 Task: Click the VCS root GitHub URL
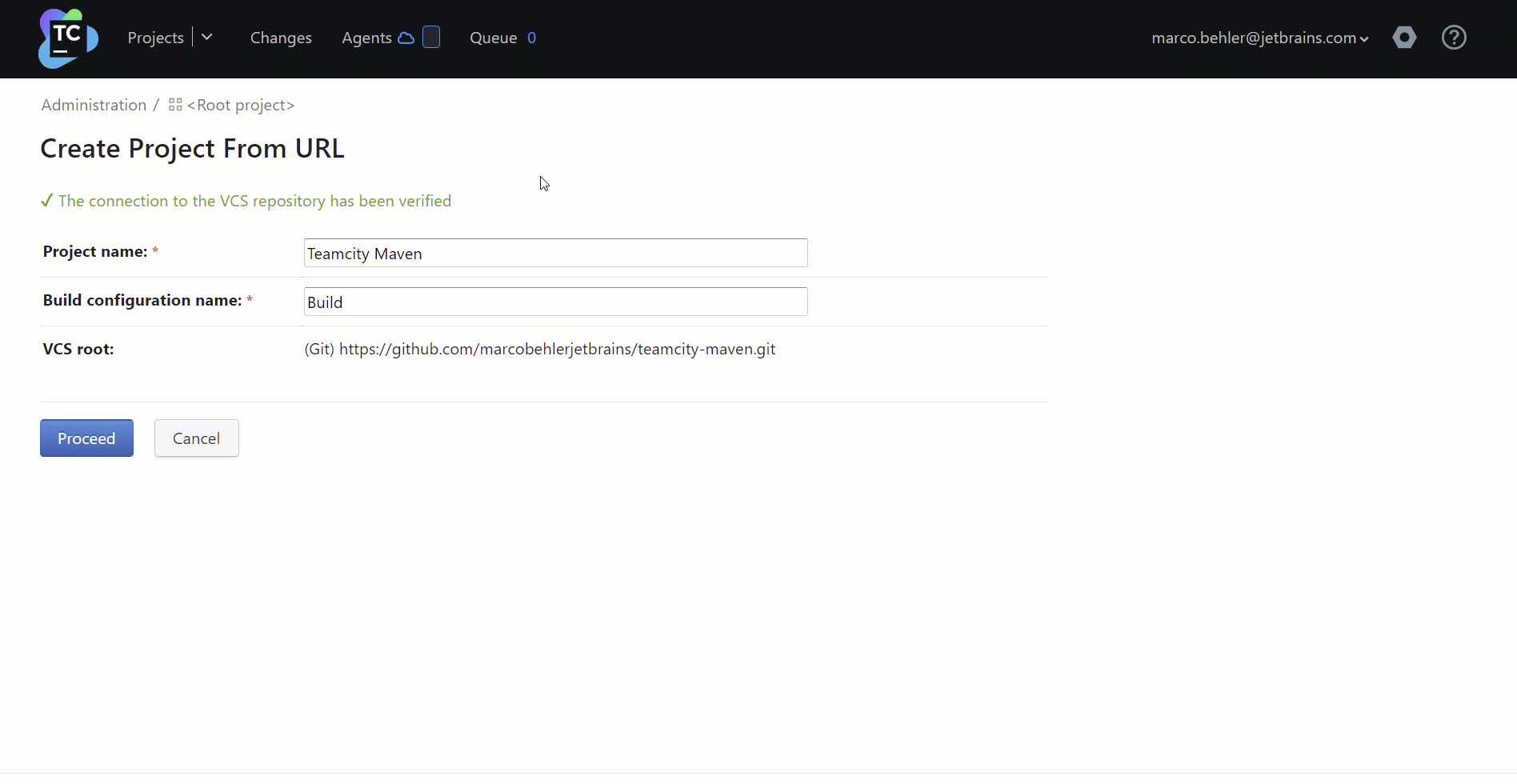click(x=557, y=349)
